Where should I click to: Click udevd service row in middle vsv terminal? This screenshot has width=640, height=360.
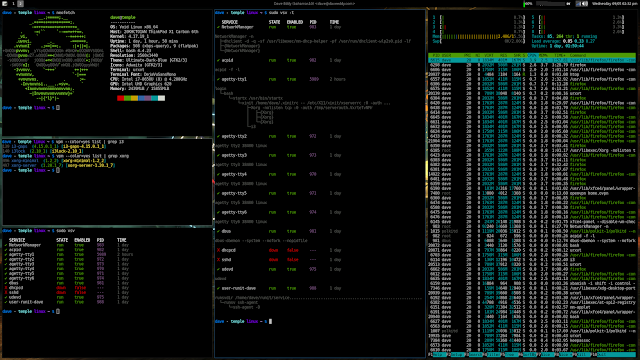coord(279,269)
